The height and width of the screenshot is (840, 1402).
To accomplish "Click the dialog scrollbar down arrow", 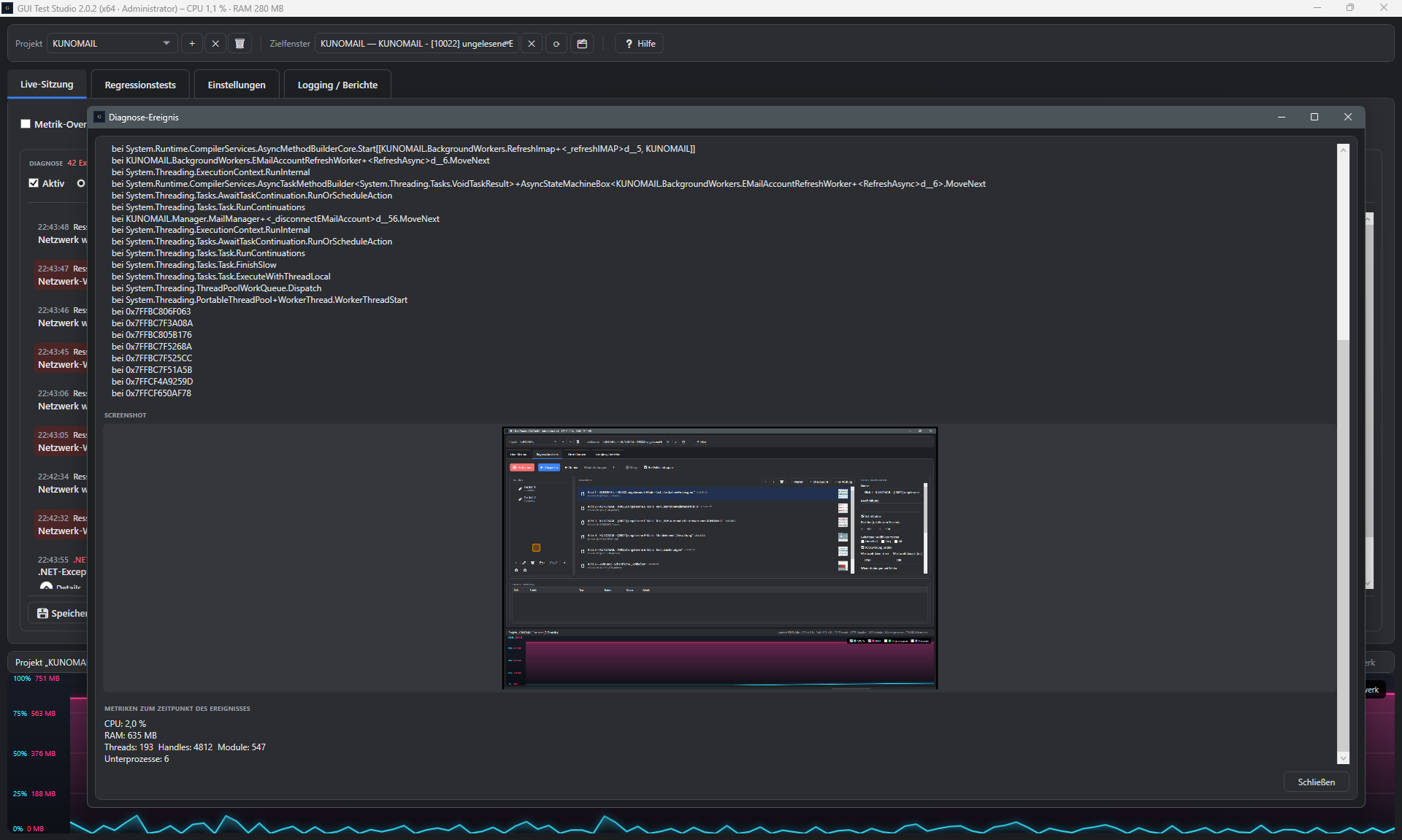I will point(1342,758).
